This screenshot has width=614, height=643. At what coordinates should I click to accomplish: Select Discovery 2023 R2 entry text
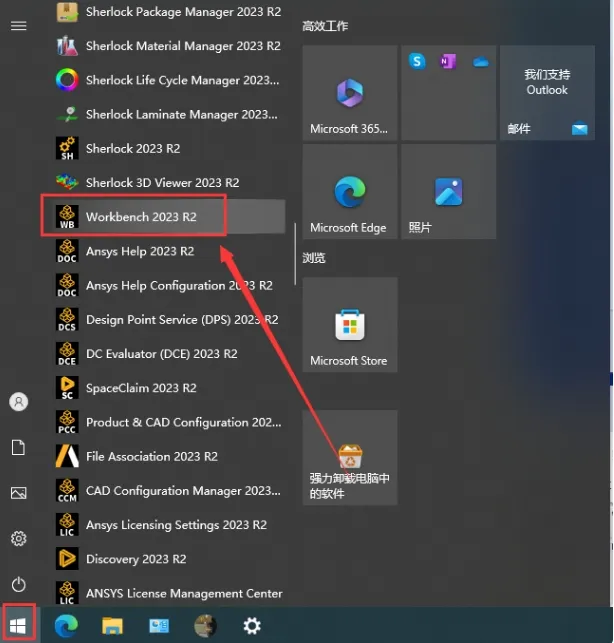[136, 559]
